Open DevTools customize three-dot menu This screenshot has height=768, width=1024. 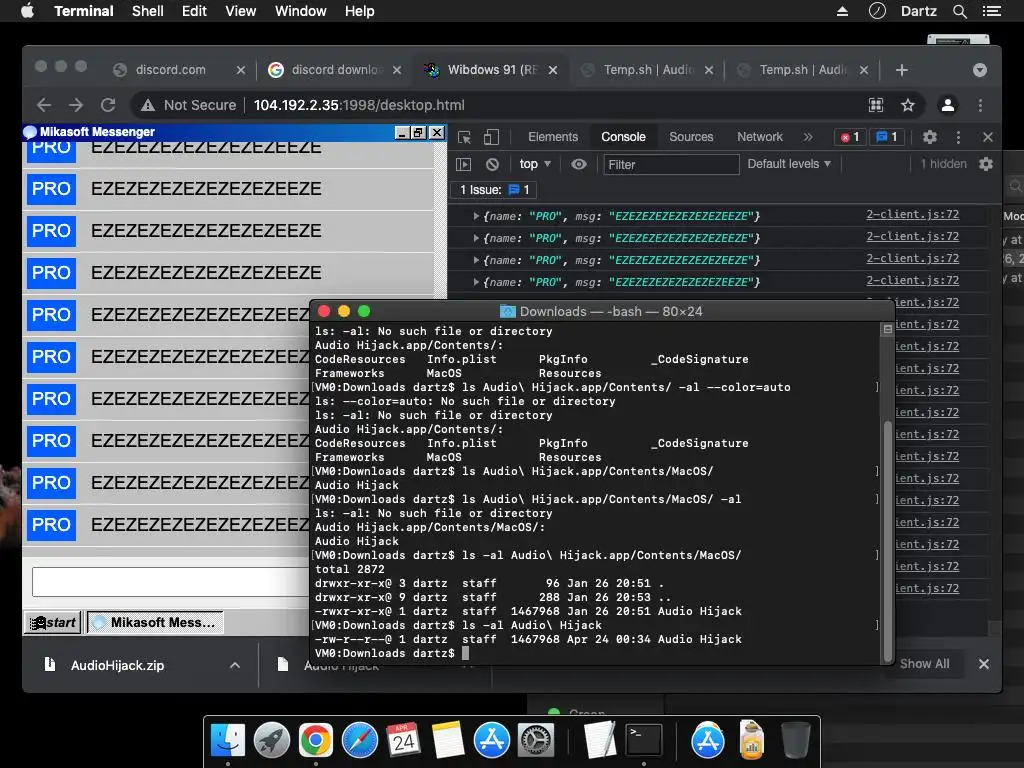[x=958, y=137]
